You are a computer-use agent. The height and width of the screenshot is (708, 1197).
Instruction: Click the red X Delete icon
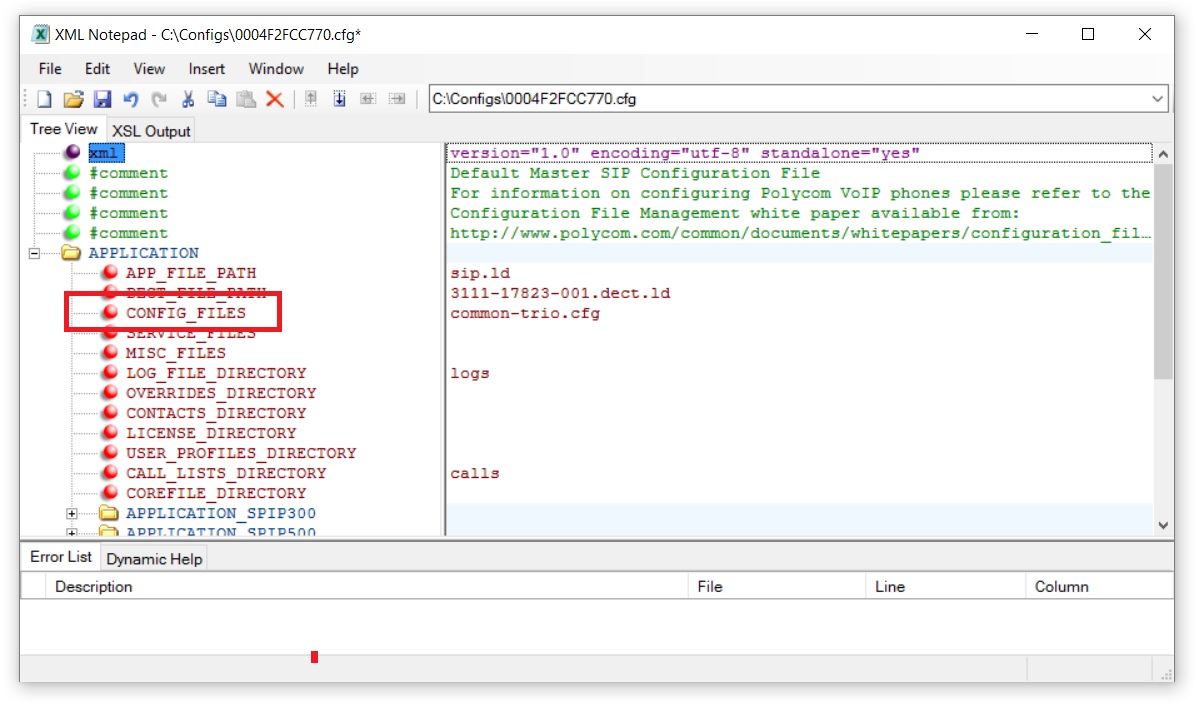[x=274, y=99]
